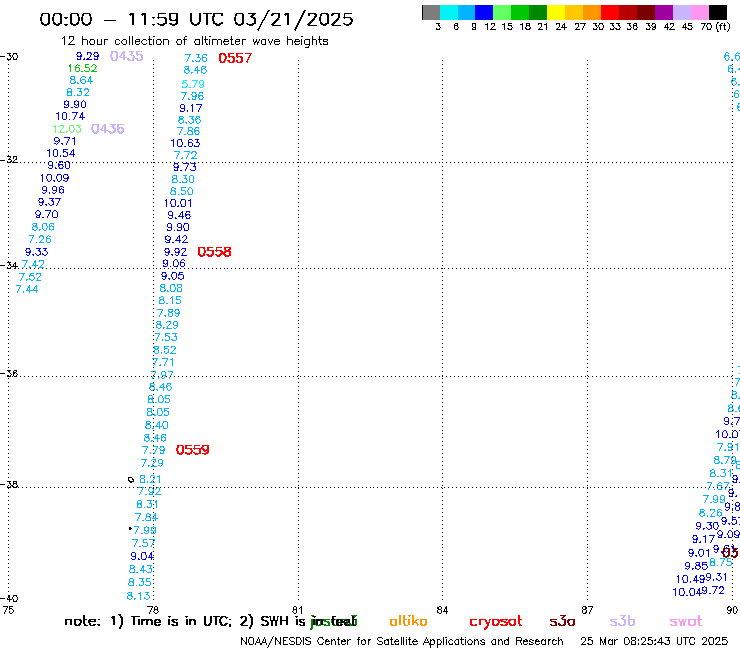
Task: Click the wave height value 8.52
Action: coord(165,350)
